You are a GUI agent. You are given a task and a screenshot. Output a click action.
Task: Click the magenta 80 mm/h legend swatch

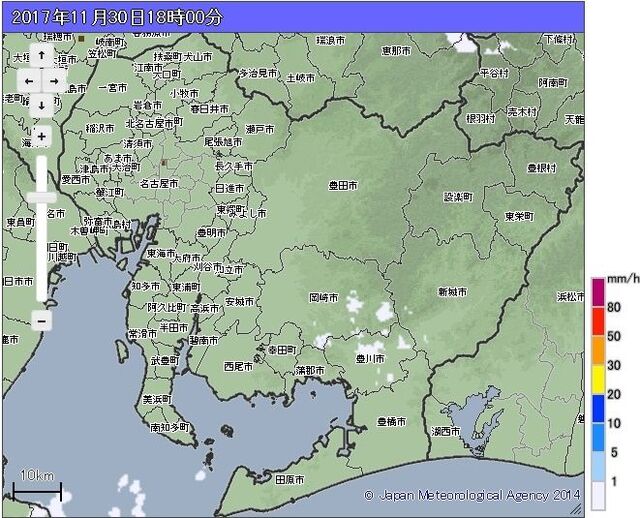click(x=598, y=292)
